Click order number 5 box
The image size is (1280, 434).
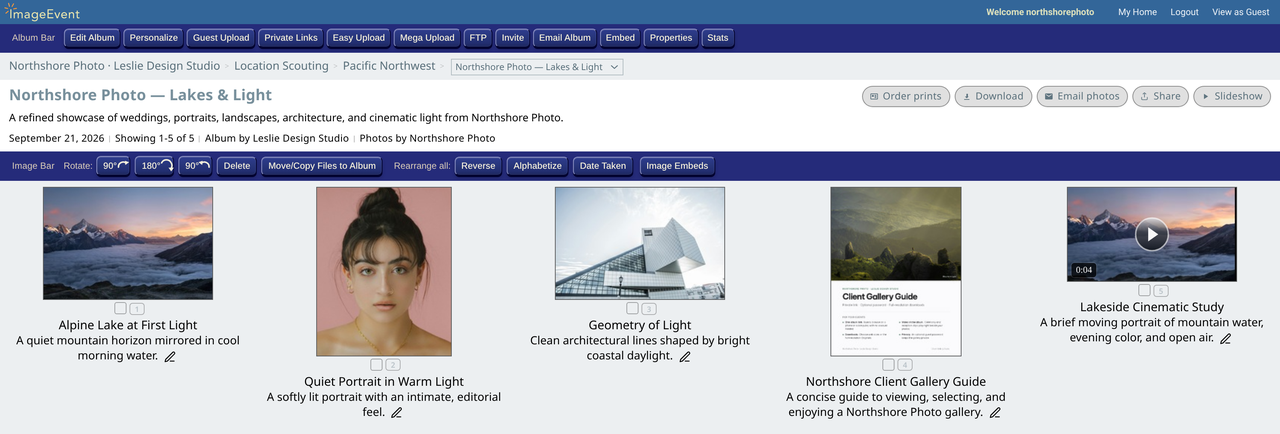tap(1161, 291)
